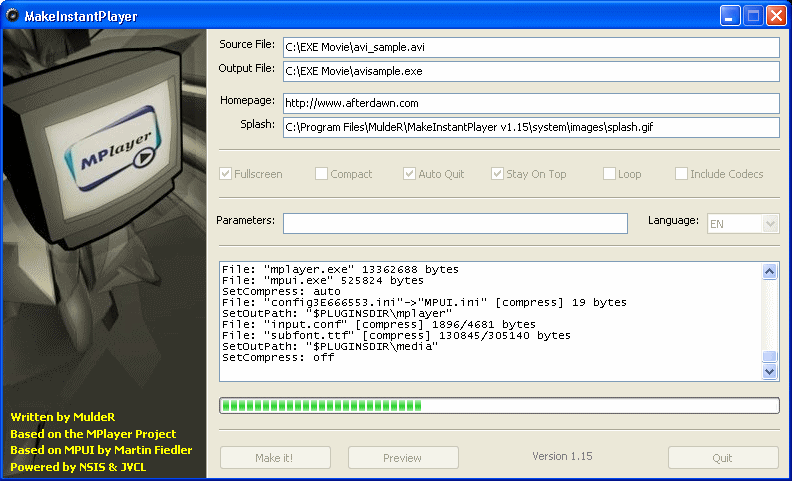The image size is (792, 481).
Task: Focus the Parameters input field
Action: [x=455, y=223]
